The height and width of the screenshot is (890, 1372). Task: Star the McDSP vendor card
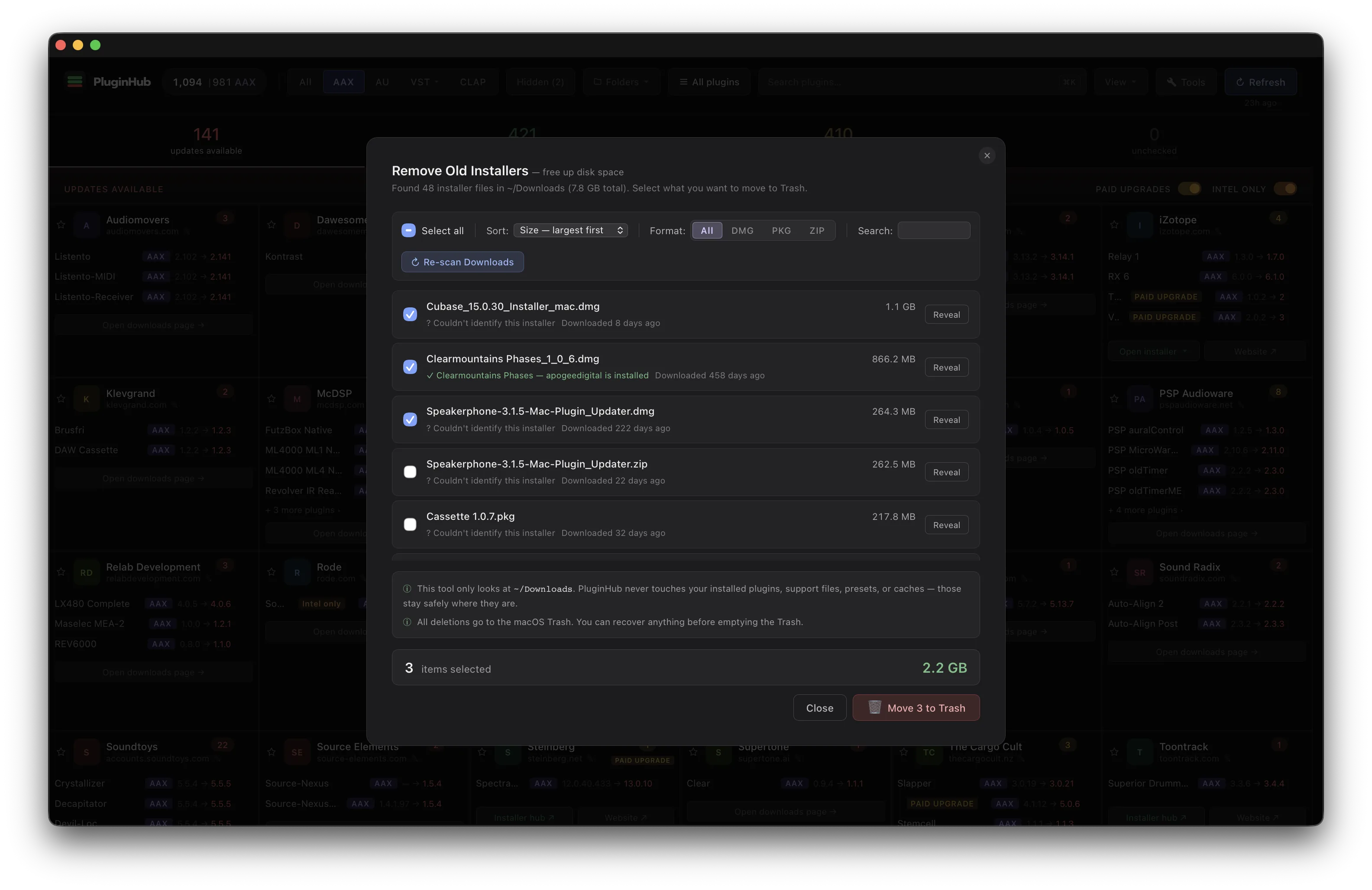(x=272, y=399)
